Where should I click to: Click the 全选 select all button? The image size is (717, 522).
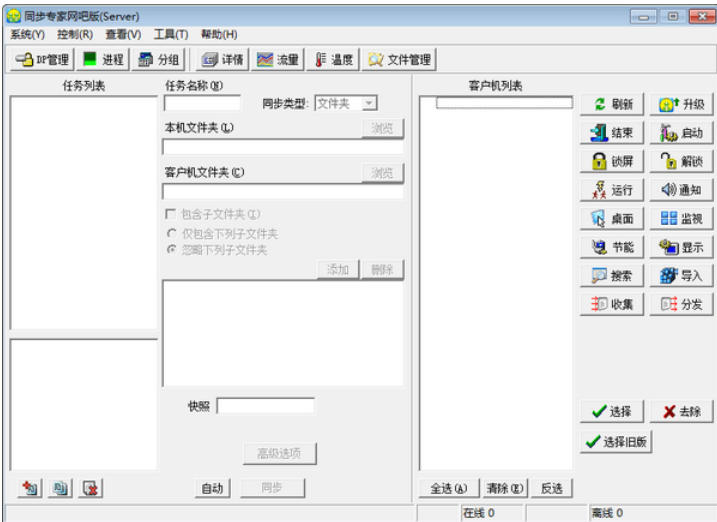[x=448, y=489]
